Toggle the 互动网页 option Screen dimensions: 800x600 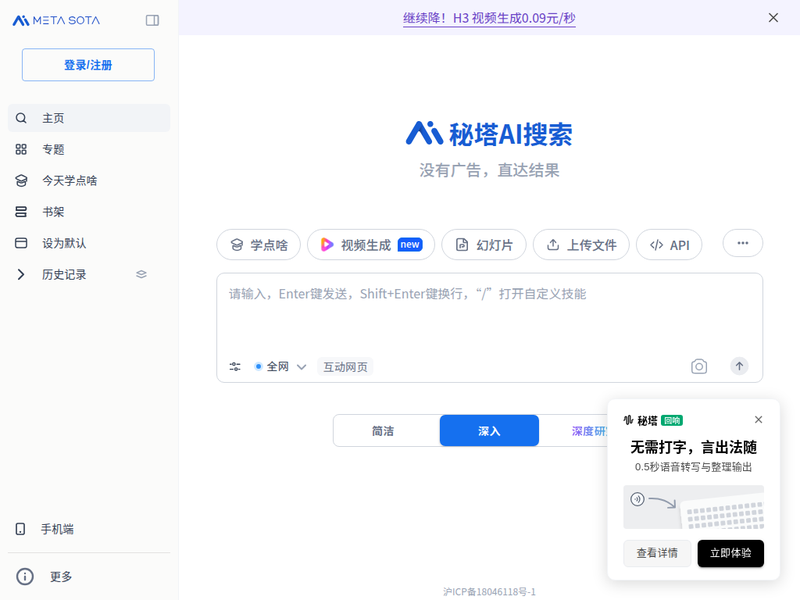click(345, 366)
